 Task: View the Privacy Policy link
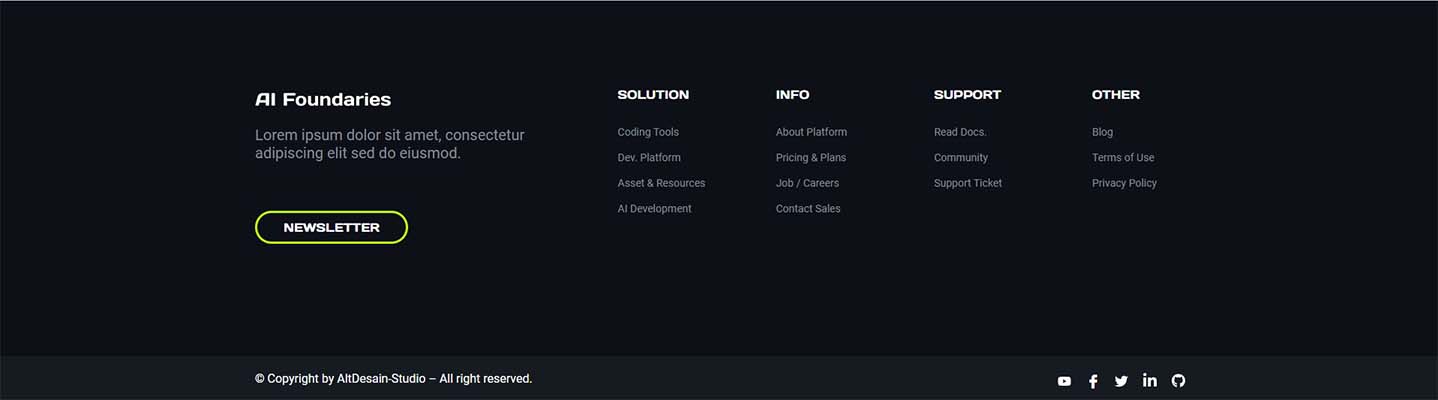[x=1124, y=183]
